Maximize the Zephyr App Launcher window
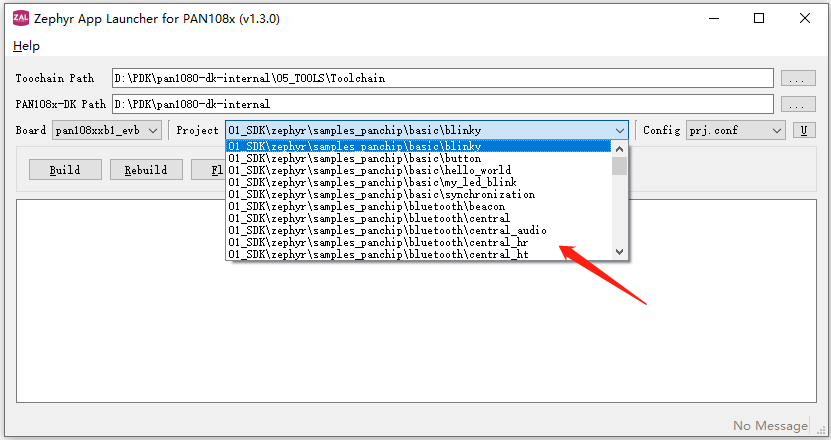 [x=759, y=18]
